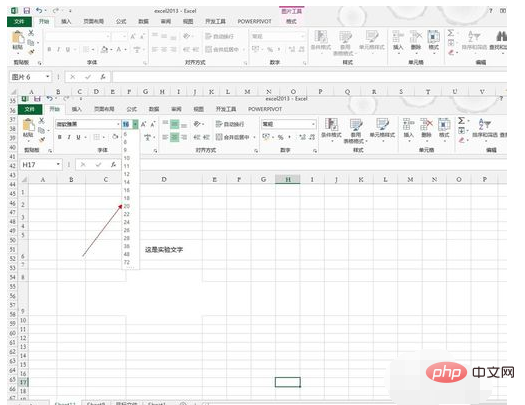Viewport: 525px width, 405px height.
Task: Click Insert cells icon in inner ribbon
Action: pos(408,124)
